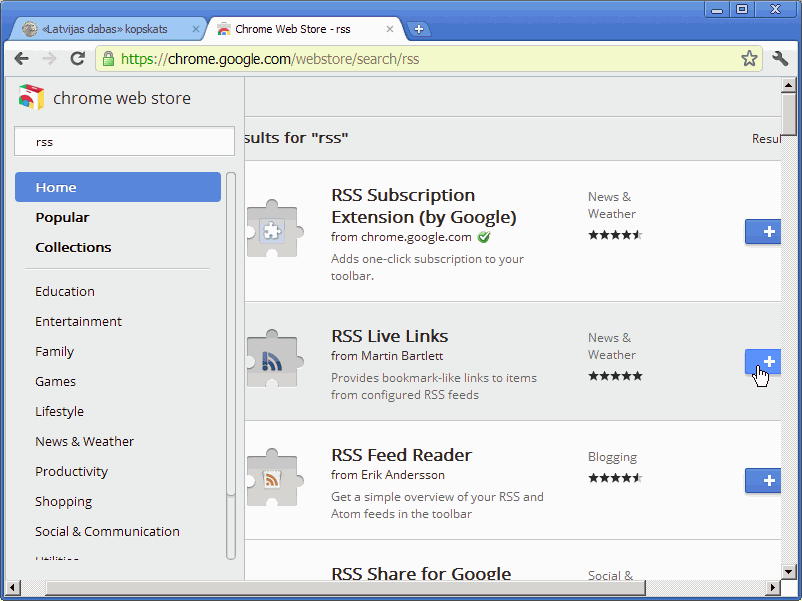Click 'Provides bookmark-like links' description text

[x=434, y=386]
